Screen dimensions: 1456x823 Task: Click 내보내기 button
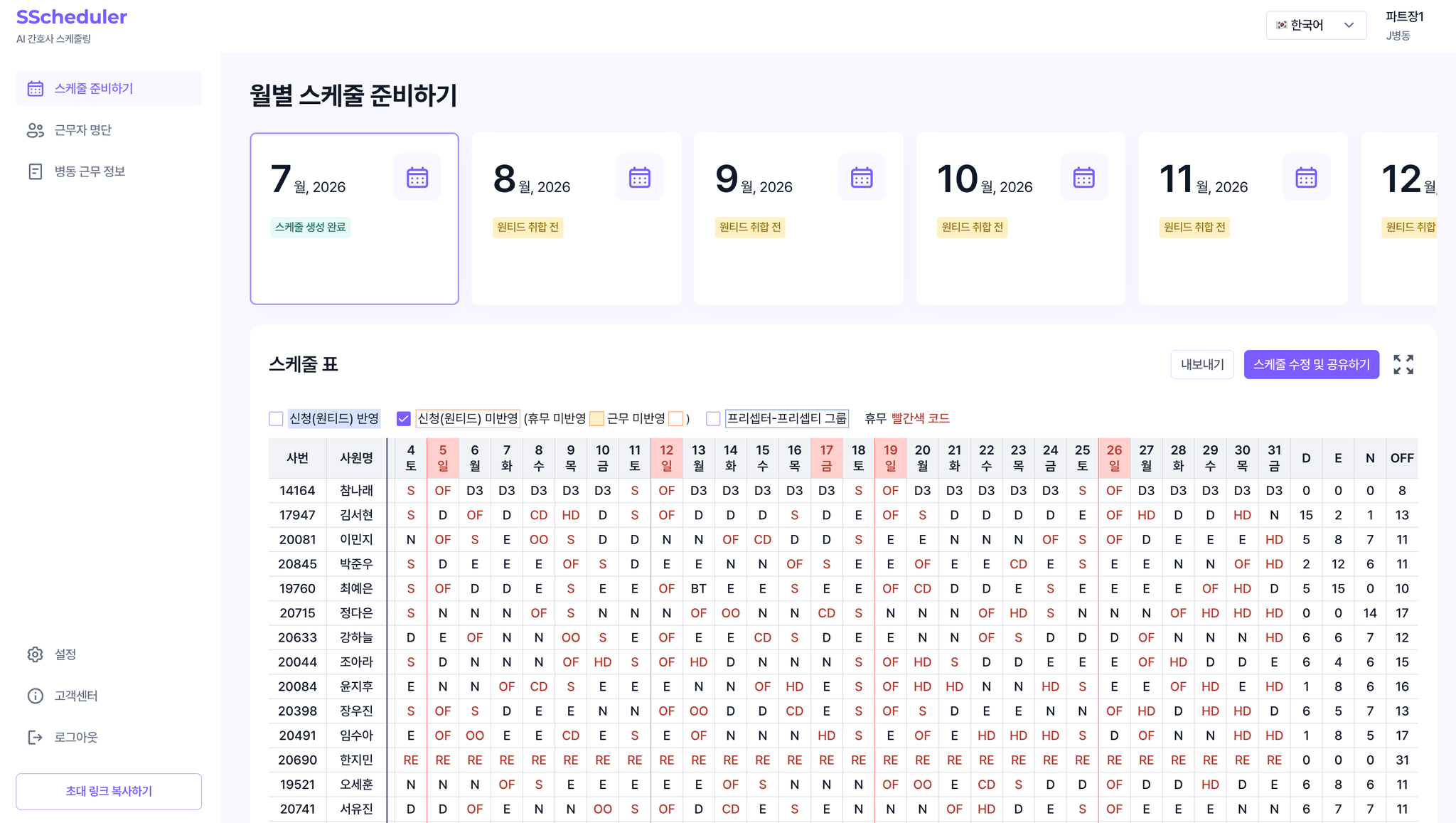1202,364
